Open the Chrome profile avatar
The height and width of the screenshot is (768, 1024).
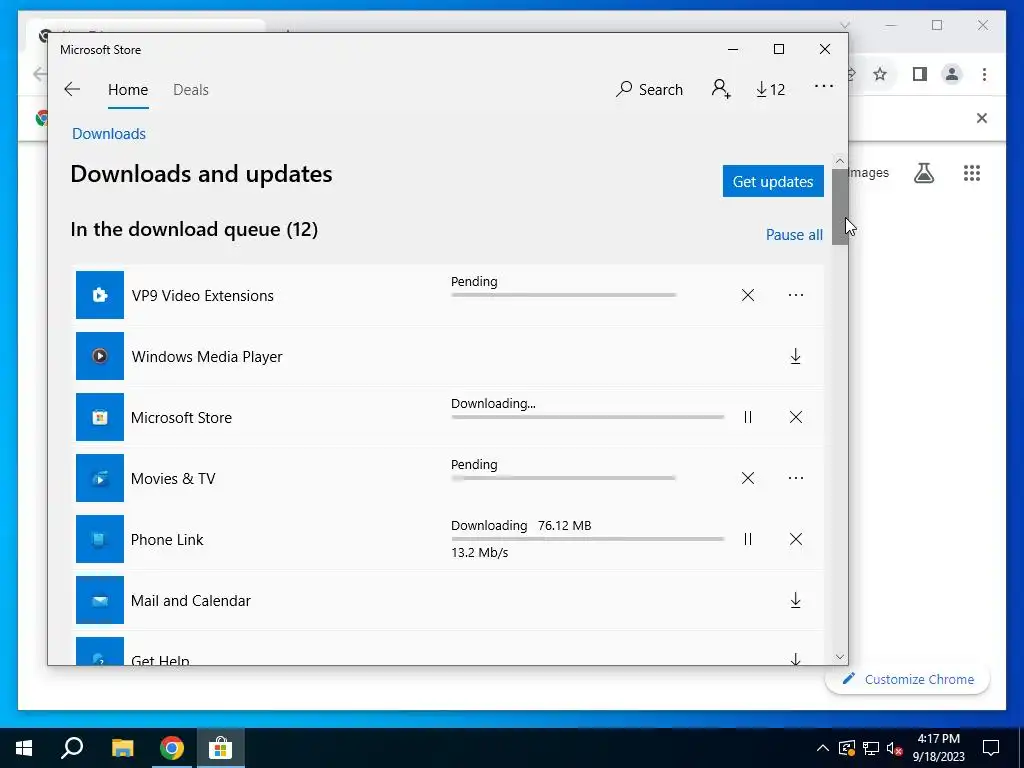tap(952, 74)
